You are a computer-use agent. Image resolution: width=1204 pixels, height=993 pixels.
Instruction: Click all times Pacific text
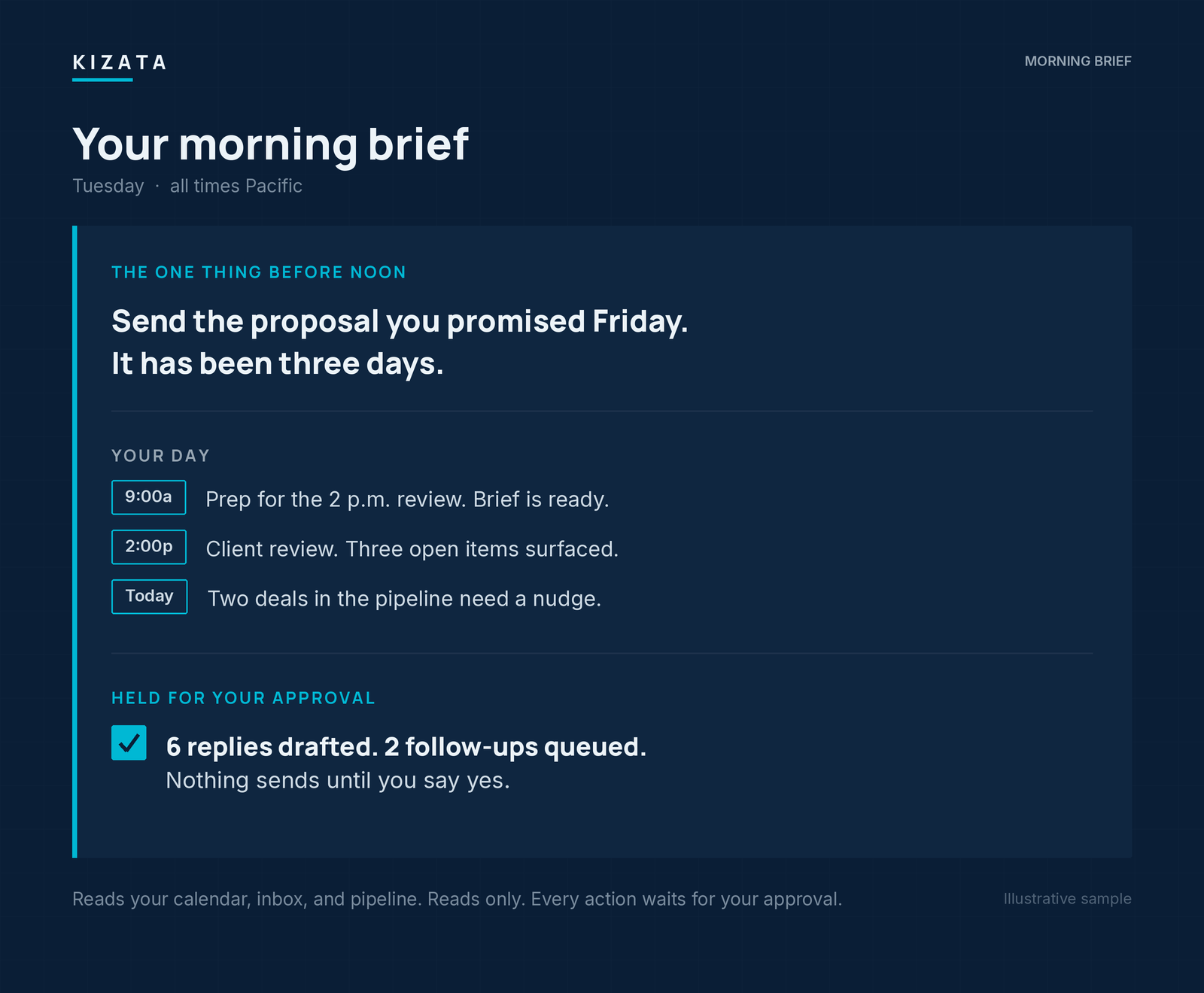pyautogui.click(x=236, y=186)
